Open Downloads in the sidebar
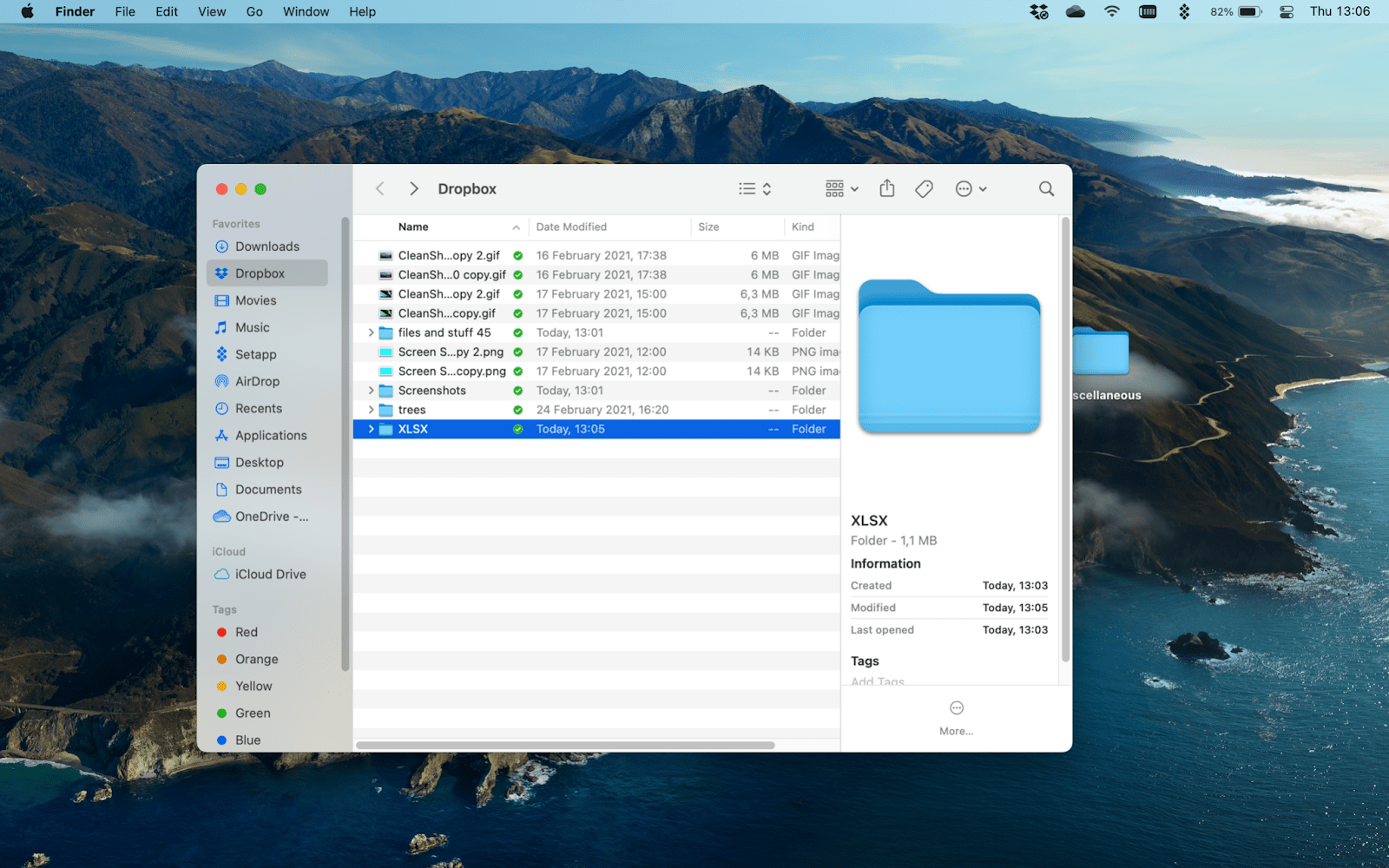This screenshot has height=868, width=1389. (x=267, y=247)
